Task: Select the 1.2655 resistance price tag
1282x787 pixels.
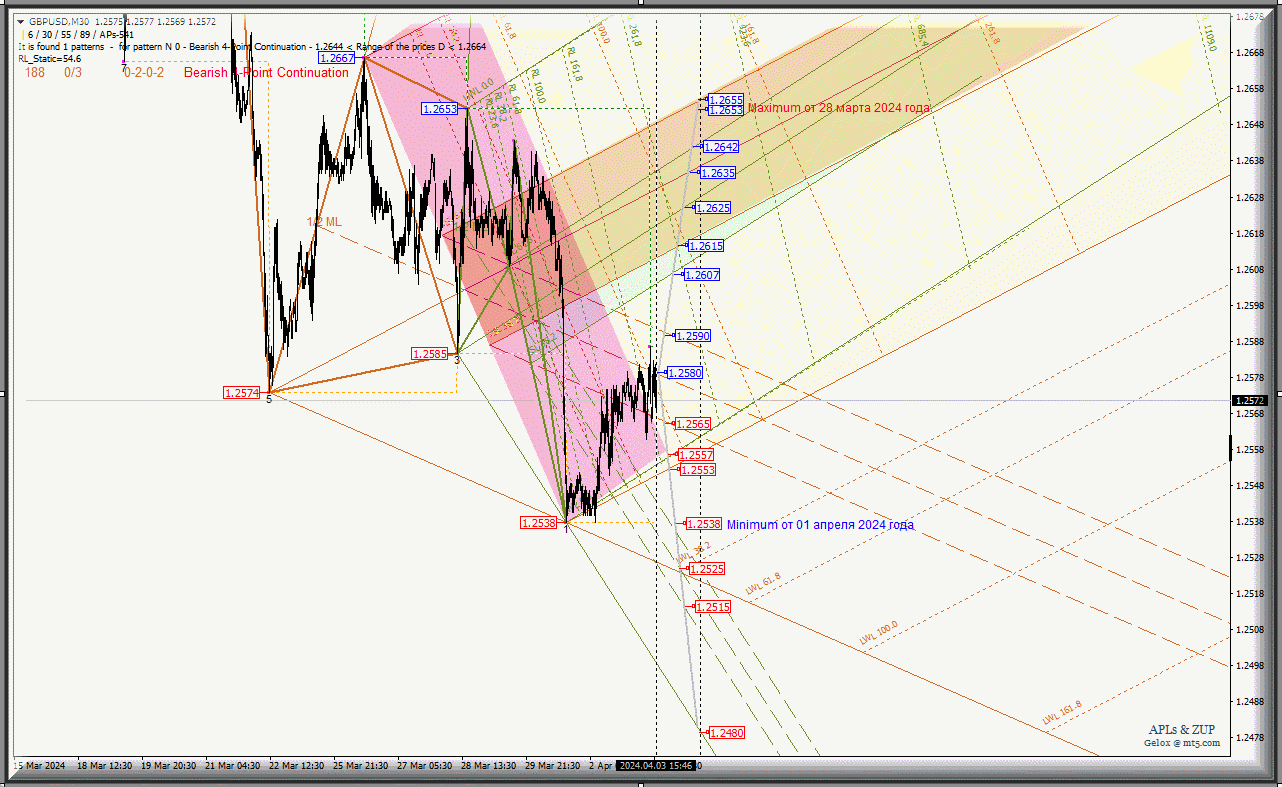Action: coord(725,100)
